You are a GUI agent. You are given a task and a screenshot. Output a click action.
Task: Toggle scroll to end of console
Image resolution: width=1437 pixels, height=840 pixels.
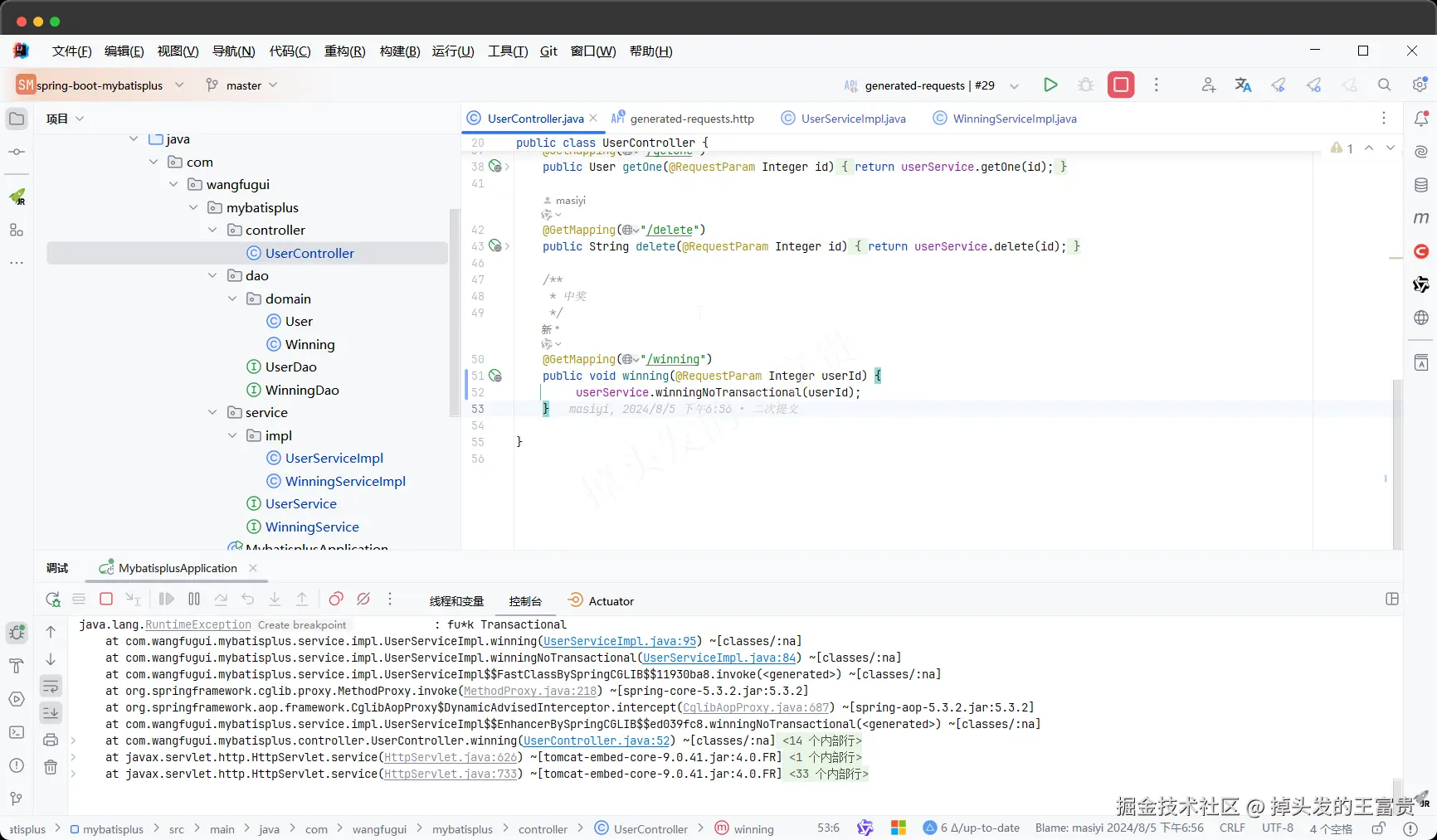pos(51,712)
